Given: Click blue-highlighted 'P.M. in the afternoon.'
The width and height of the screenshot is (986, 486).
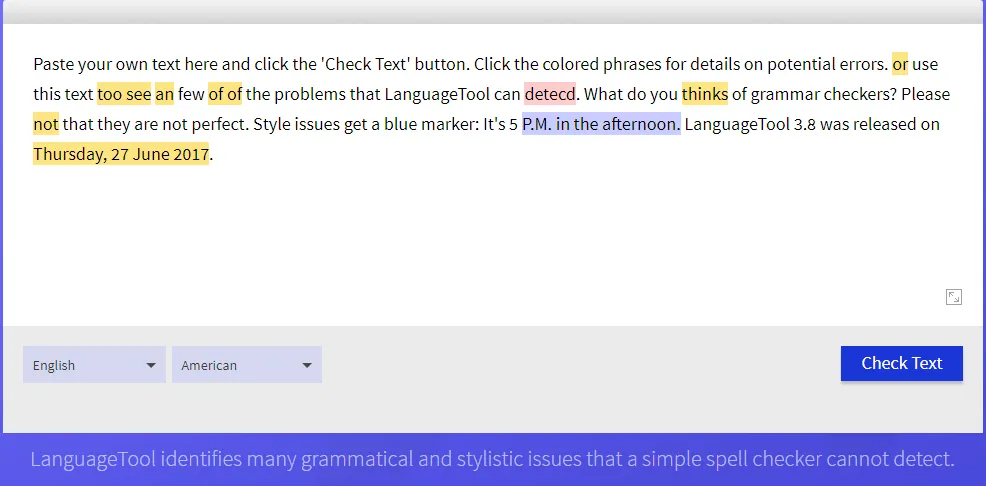Looking at the screenshot, I should click(x=601, y=124).
